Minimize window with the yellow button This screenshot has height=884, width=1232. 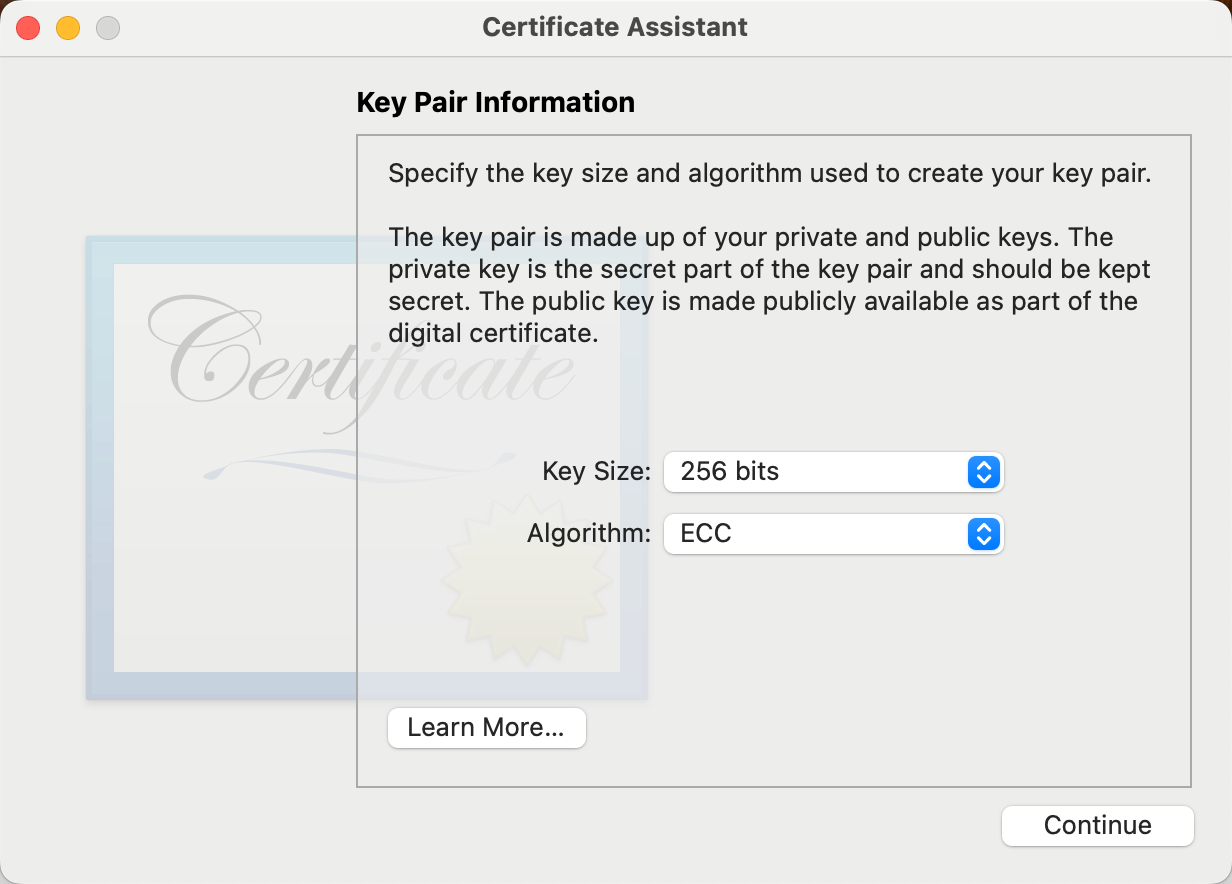(68, 28)
